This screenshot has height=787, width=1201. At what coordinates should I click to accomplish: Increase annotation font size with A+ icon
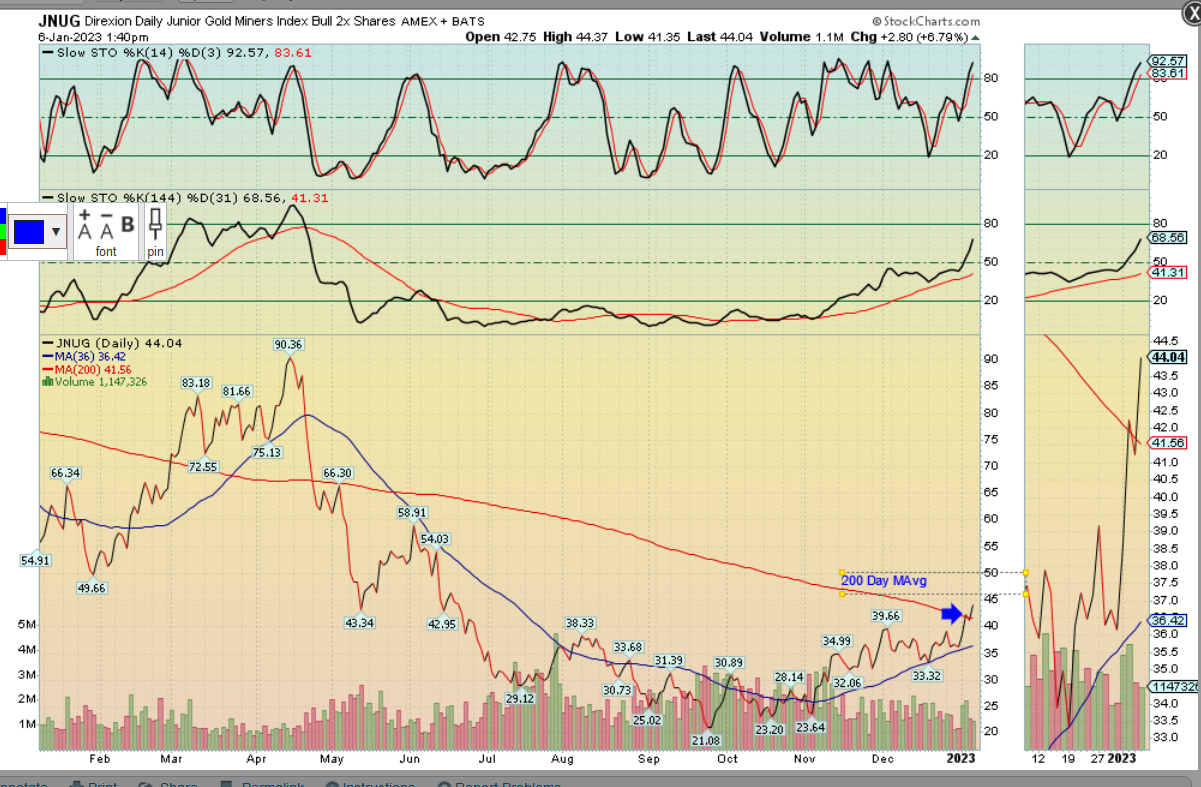(x=85, y=224)
